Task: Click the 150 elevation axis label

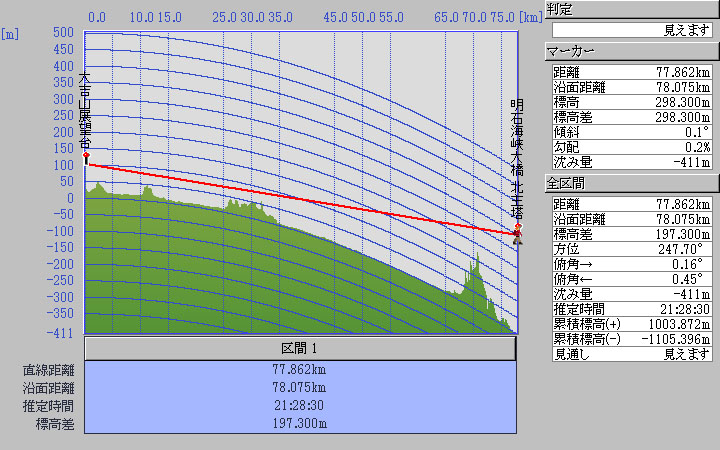Action: [63, 148]
